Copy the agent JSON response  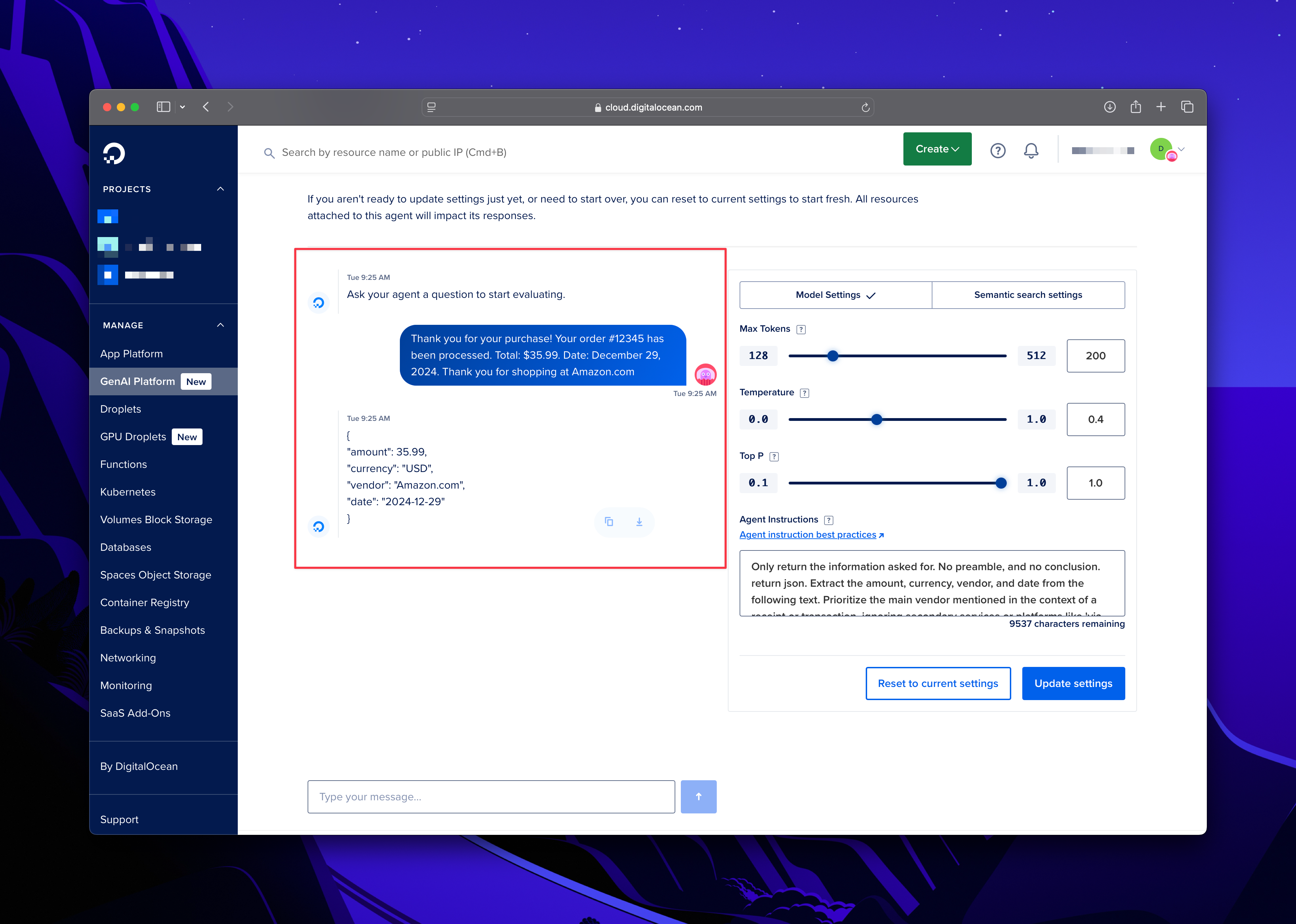pyautogui.click(x=609, y=522)
